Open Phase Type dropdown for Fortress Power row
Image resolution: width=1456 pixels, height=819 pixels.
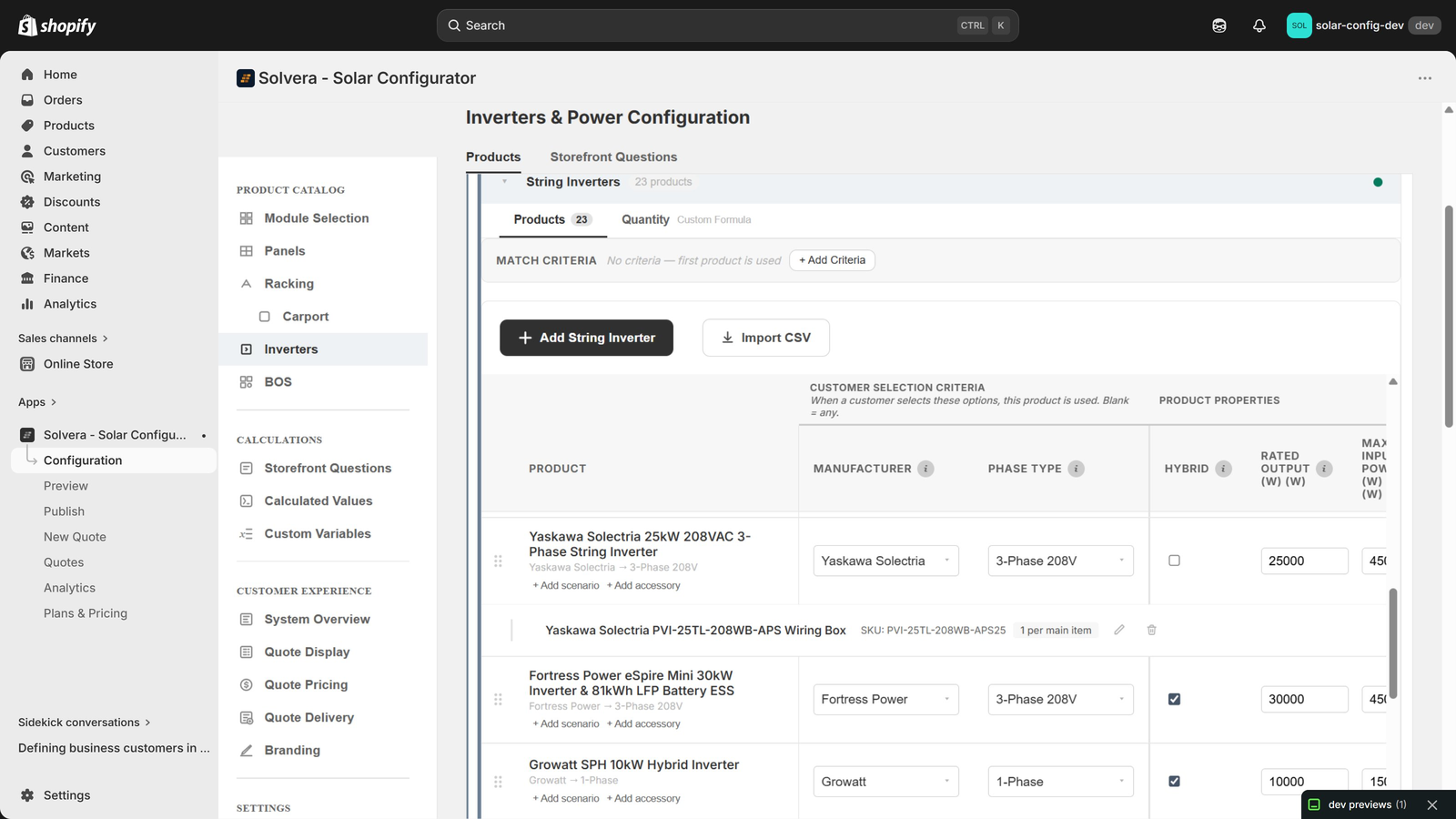(x=1060, y=699)
